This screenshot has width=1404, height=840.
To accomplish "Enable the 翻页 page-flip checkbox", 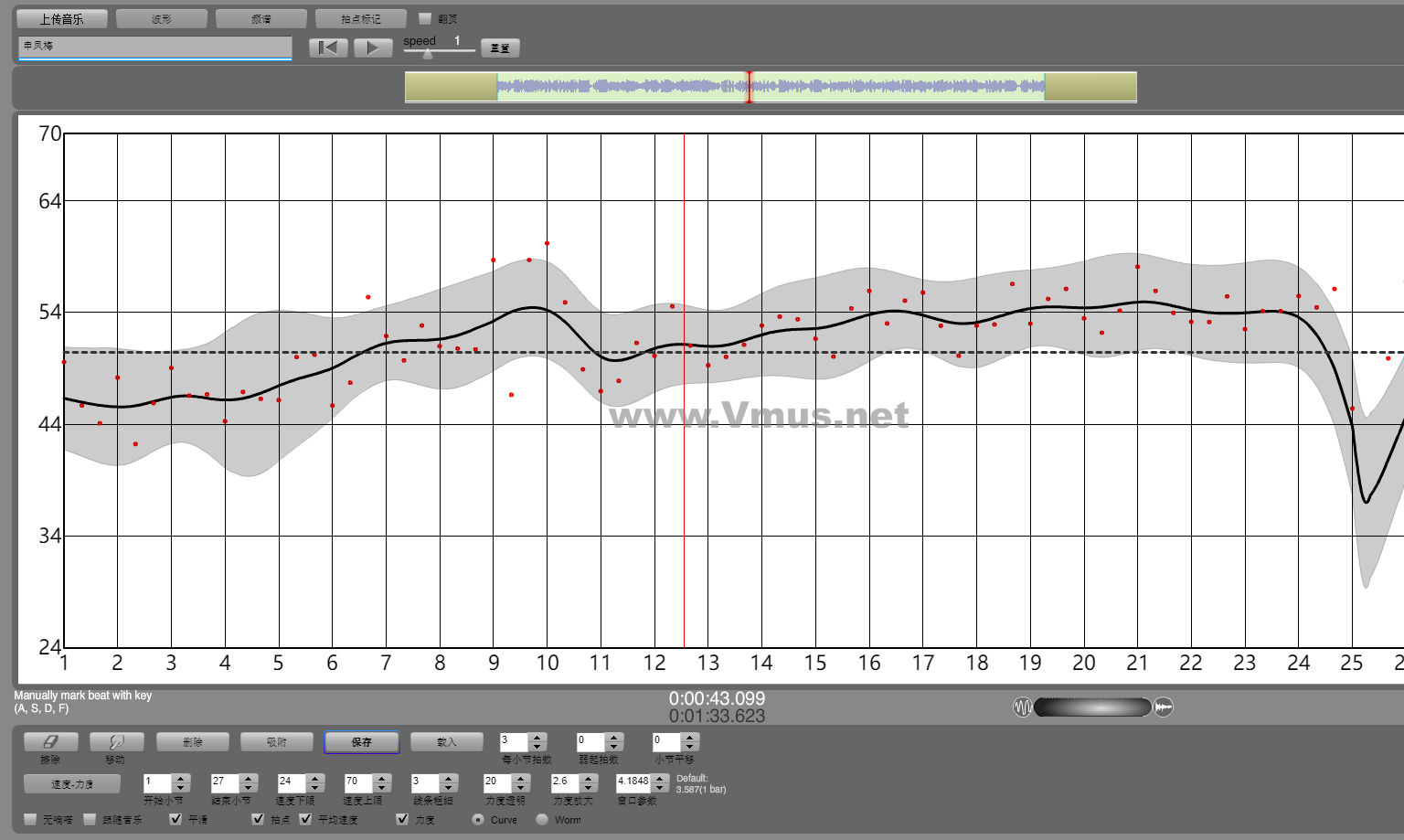I will pyautogui.click(x=425, y=18).
